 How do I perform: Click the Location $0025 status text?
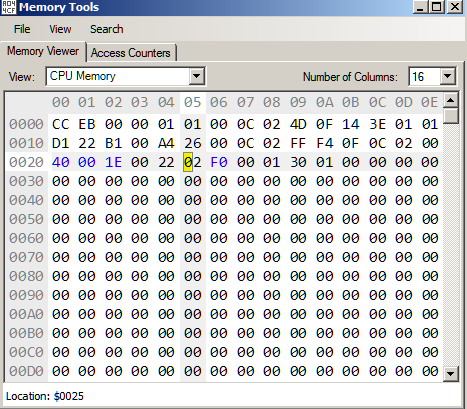(x=45, y=396)
